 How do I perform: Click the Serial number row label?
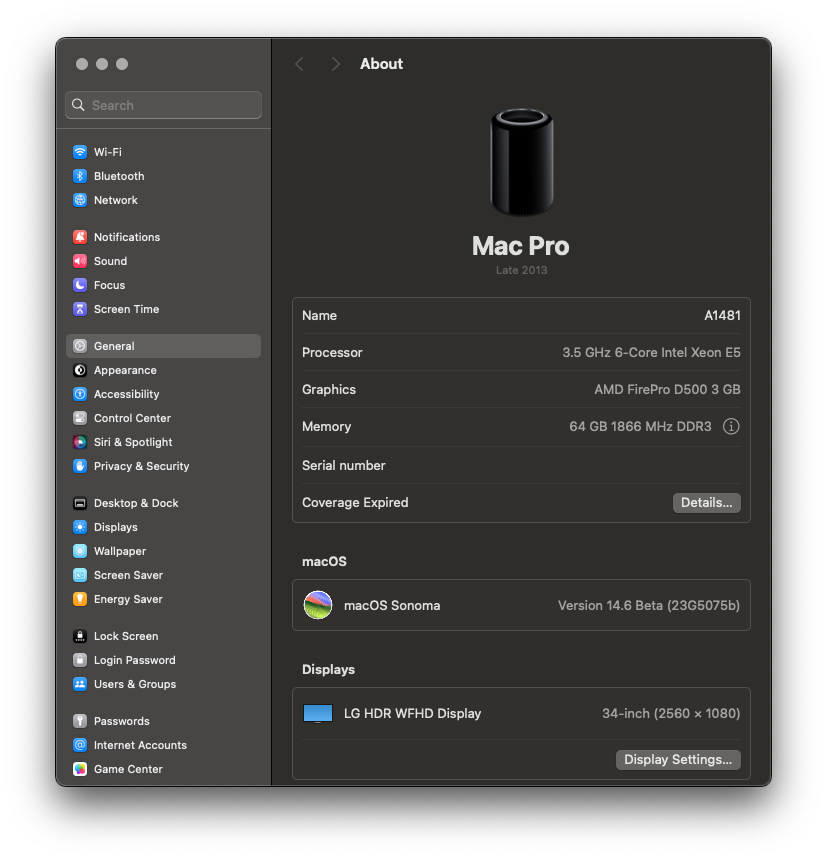344,466
